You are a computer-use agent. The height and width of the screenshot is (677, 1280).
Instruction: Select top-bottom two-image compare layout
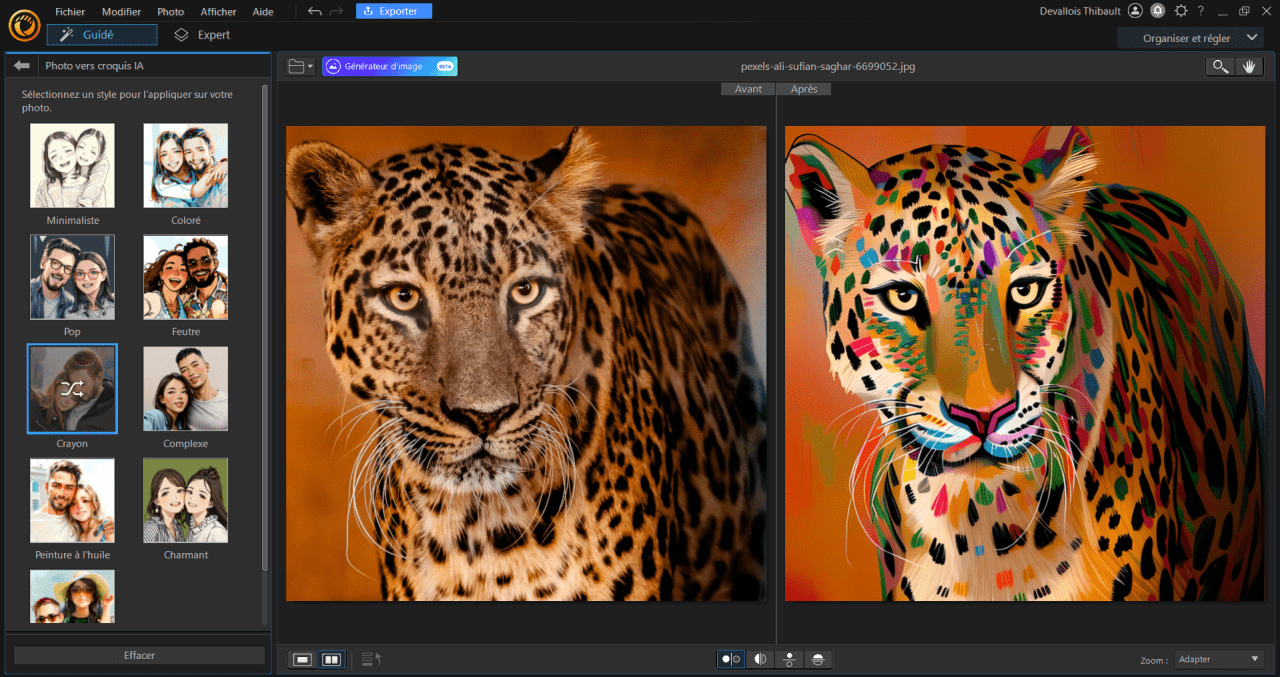tap(789, 659)
